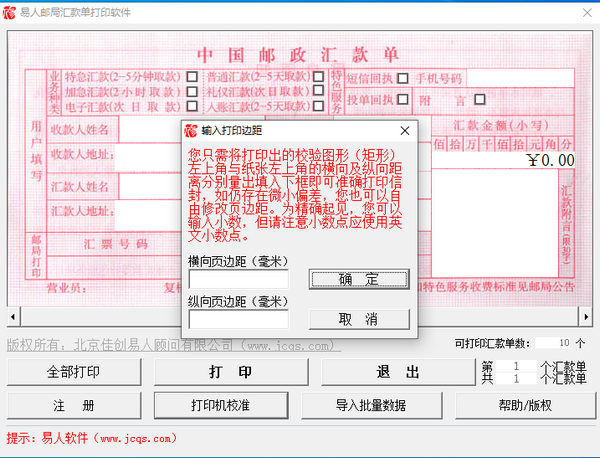Select the 附言 checkbox
The width and height of the screenshot is (600, 458).
[481, 99]
